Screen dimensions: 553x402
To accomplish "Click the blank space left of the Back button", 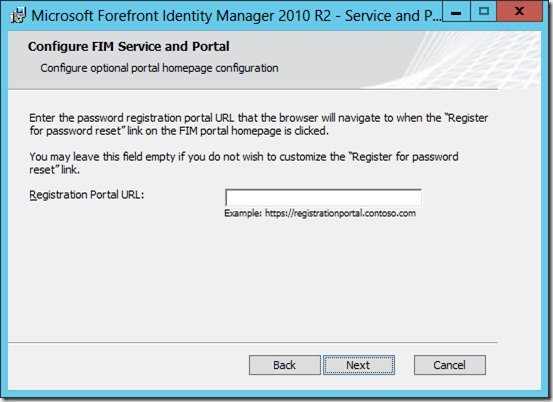I will tap(127, 365).
